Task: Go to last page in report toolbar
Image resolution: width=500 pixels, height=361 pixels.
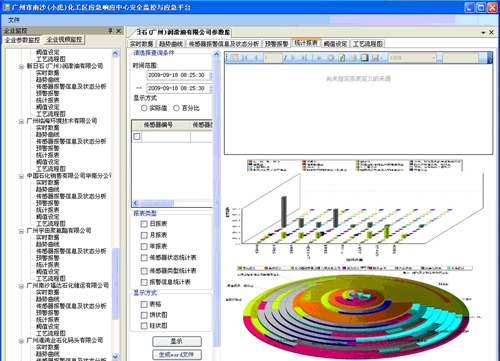Action: [x=304, y=58]
